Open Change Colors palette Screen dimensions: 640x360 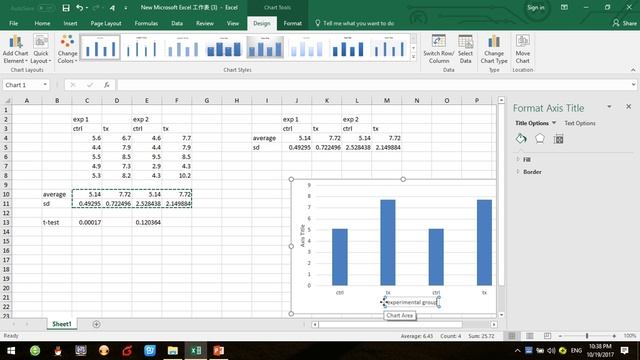[67, 49]
